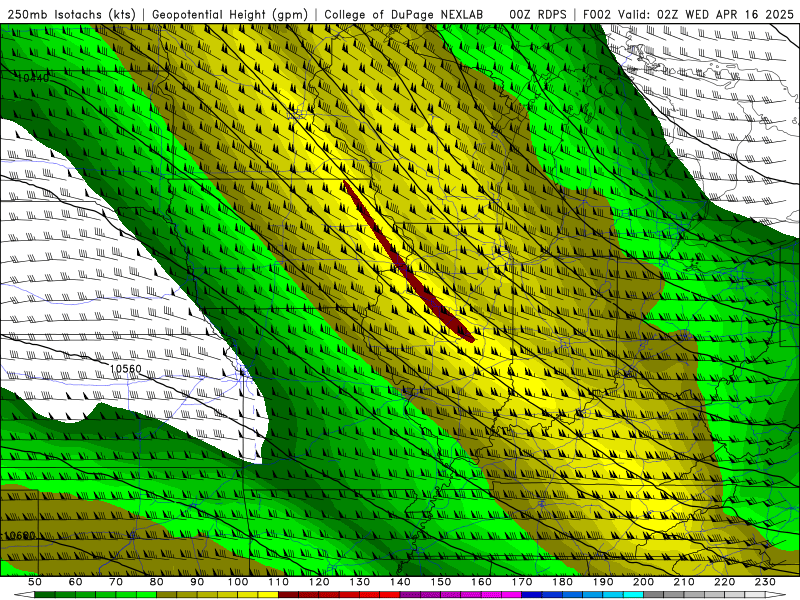Click the 230 kt color bar label

tap(765, 582)
